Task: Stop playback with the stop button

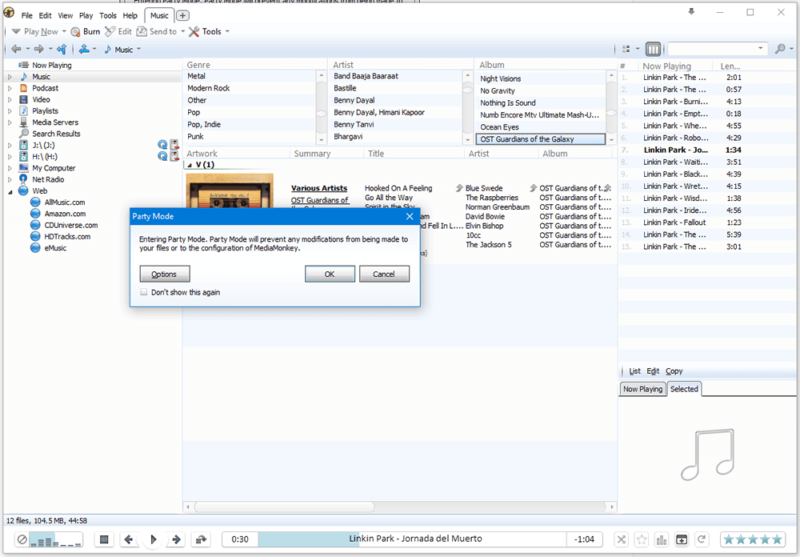Action: pyautogui.click(x=104, y=539)
